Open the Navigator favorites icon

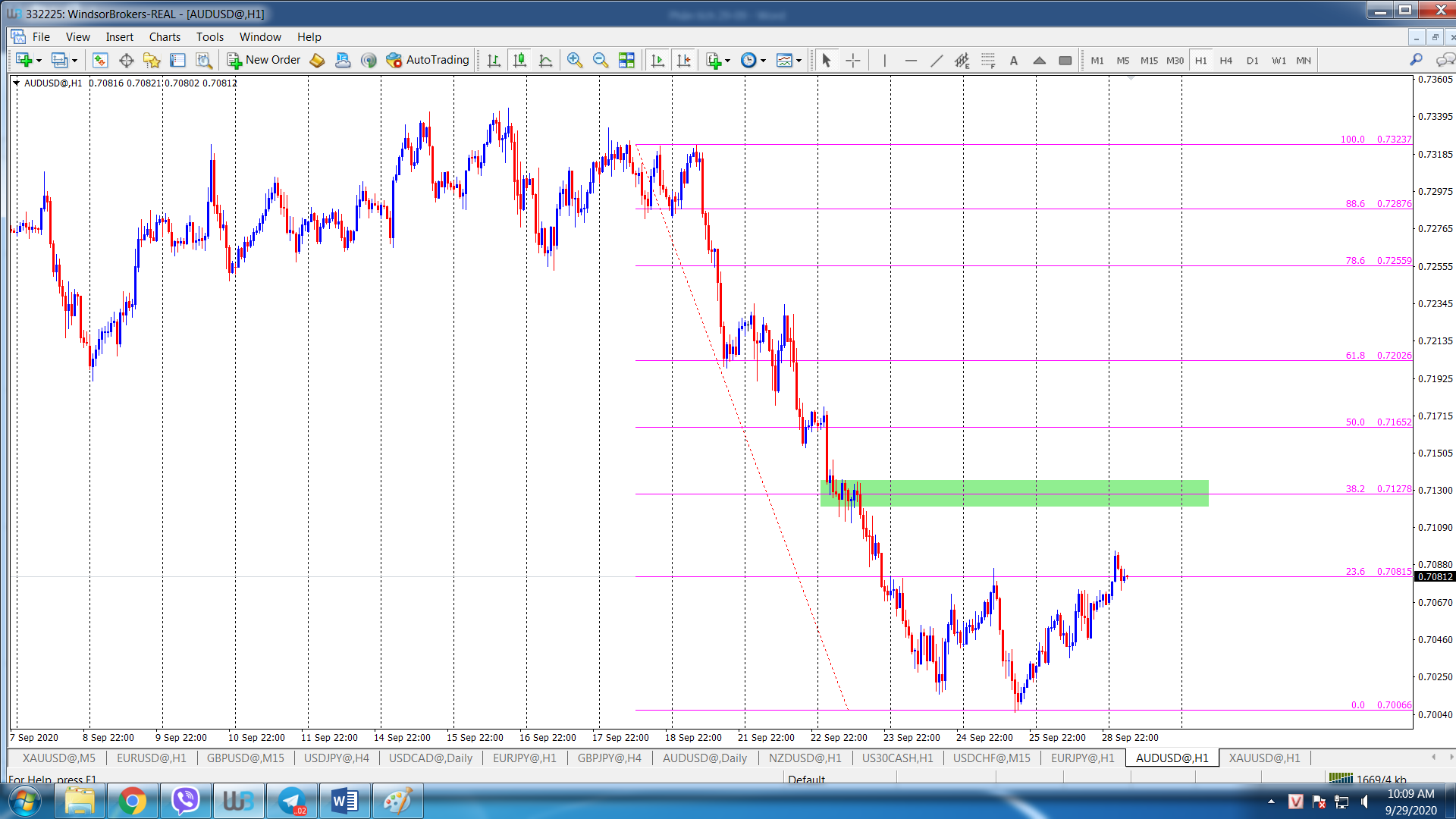tap(152, 60)
